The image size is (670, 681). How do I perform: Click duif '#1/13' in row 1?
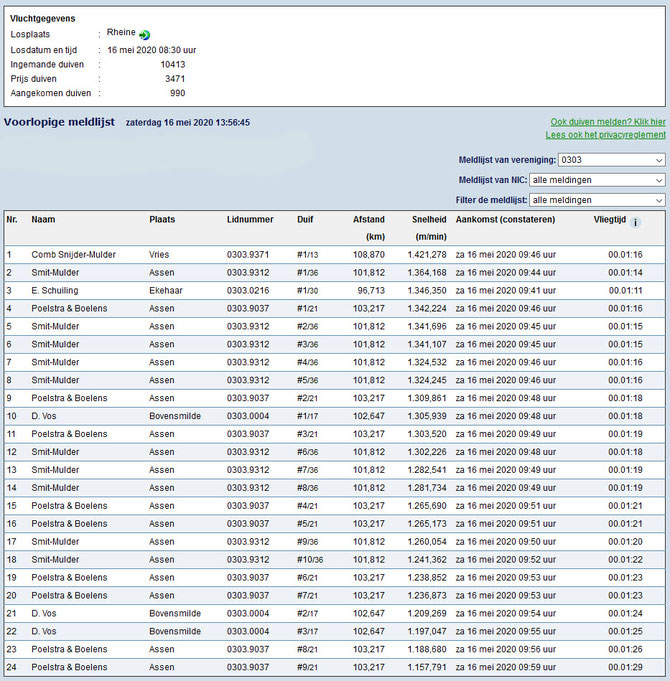[307, 255]
